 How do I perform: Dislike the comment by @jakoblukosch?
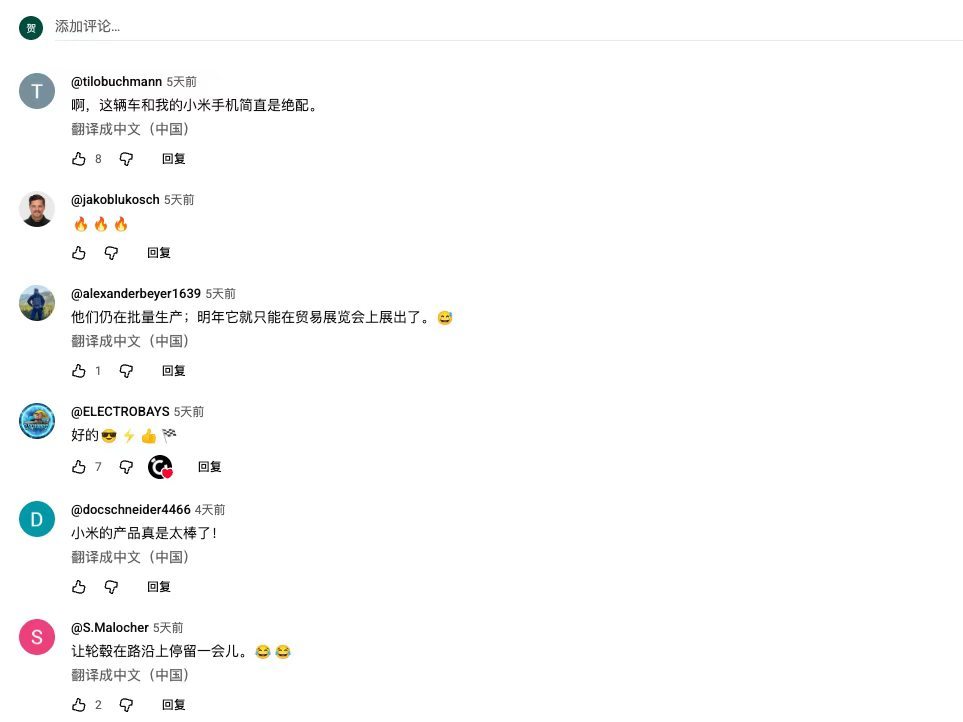111,253
